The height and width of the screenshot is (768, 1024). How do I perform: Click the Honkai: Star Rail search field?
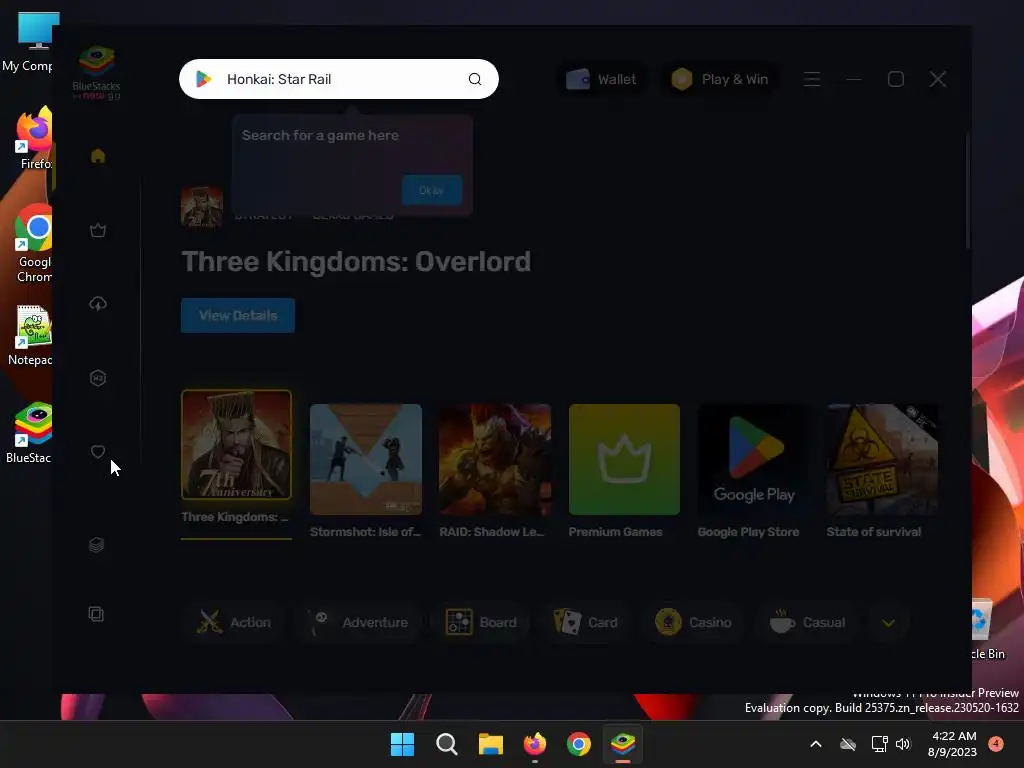click(x=339, y=79)
